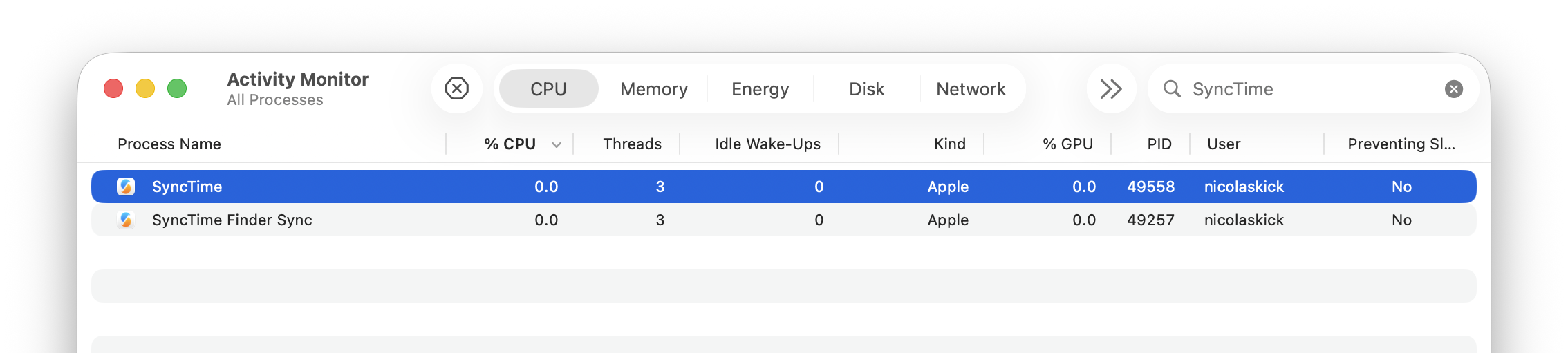The image size is (1568, 353).
Task: Clear the SyncTime search text
Action: [x=1454, y=89]
